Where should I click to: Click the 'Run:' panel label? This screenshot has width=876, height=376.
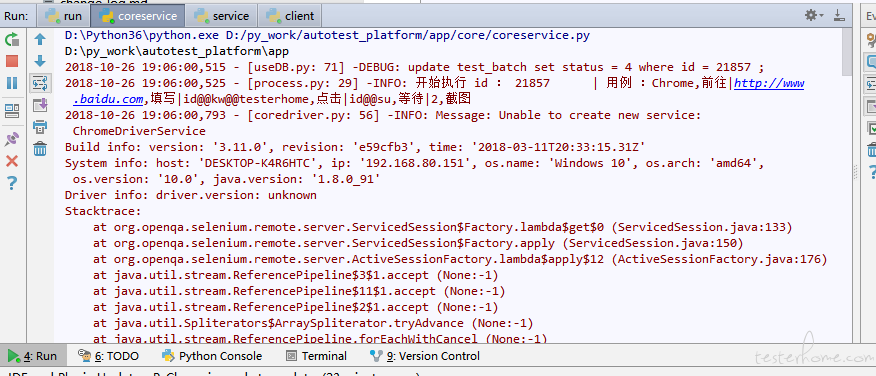(x=17, y=16)
